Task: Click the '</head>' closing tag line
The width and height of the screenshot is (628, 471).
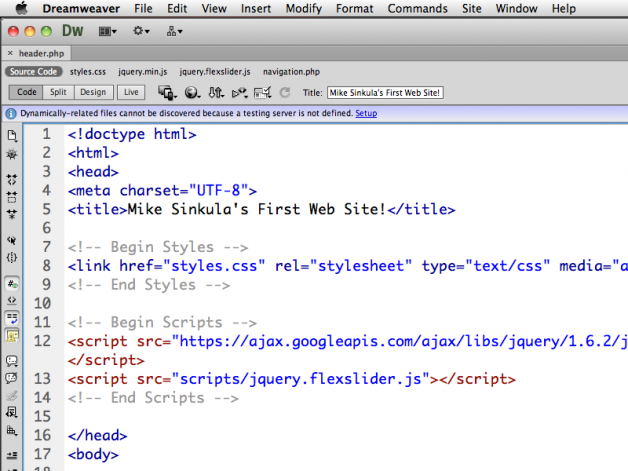Action: 97,435
